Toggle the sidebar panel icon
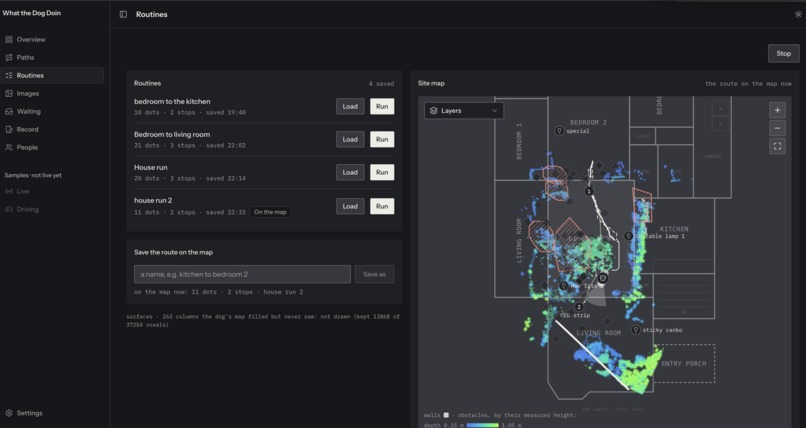Screen dimensions: 806x428 tap(123, 14)
